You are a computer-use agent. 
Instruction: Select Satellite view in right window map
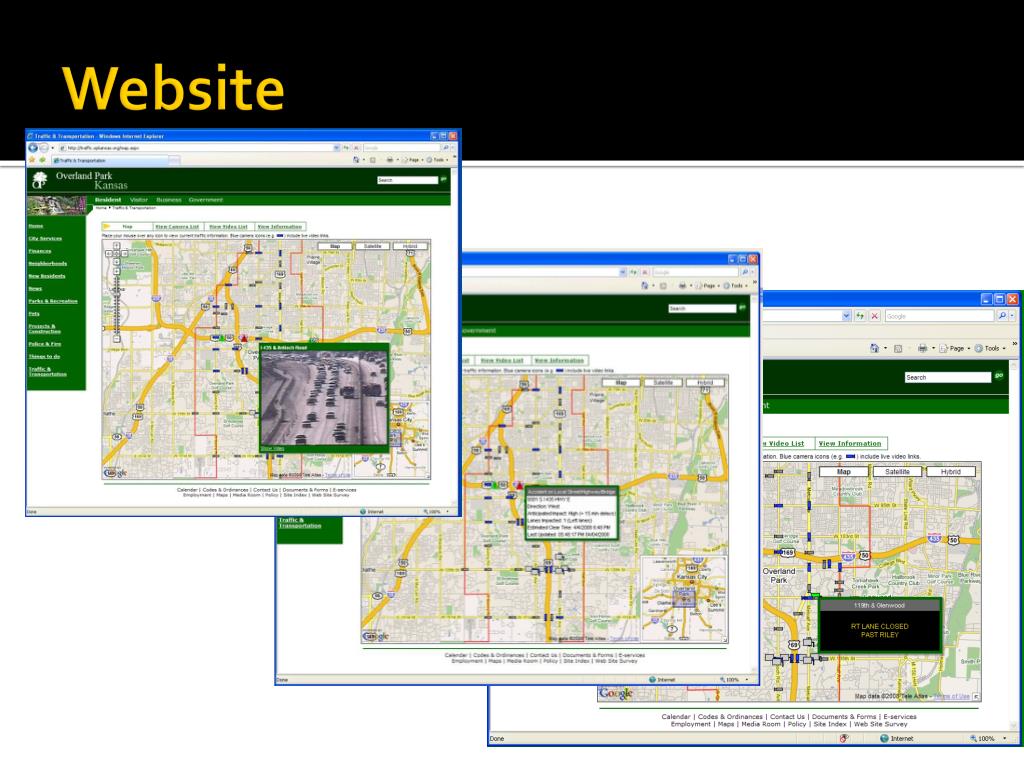(897, 472)
